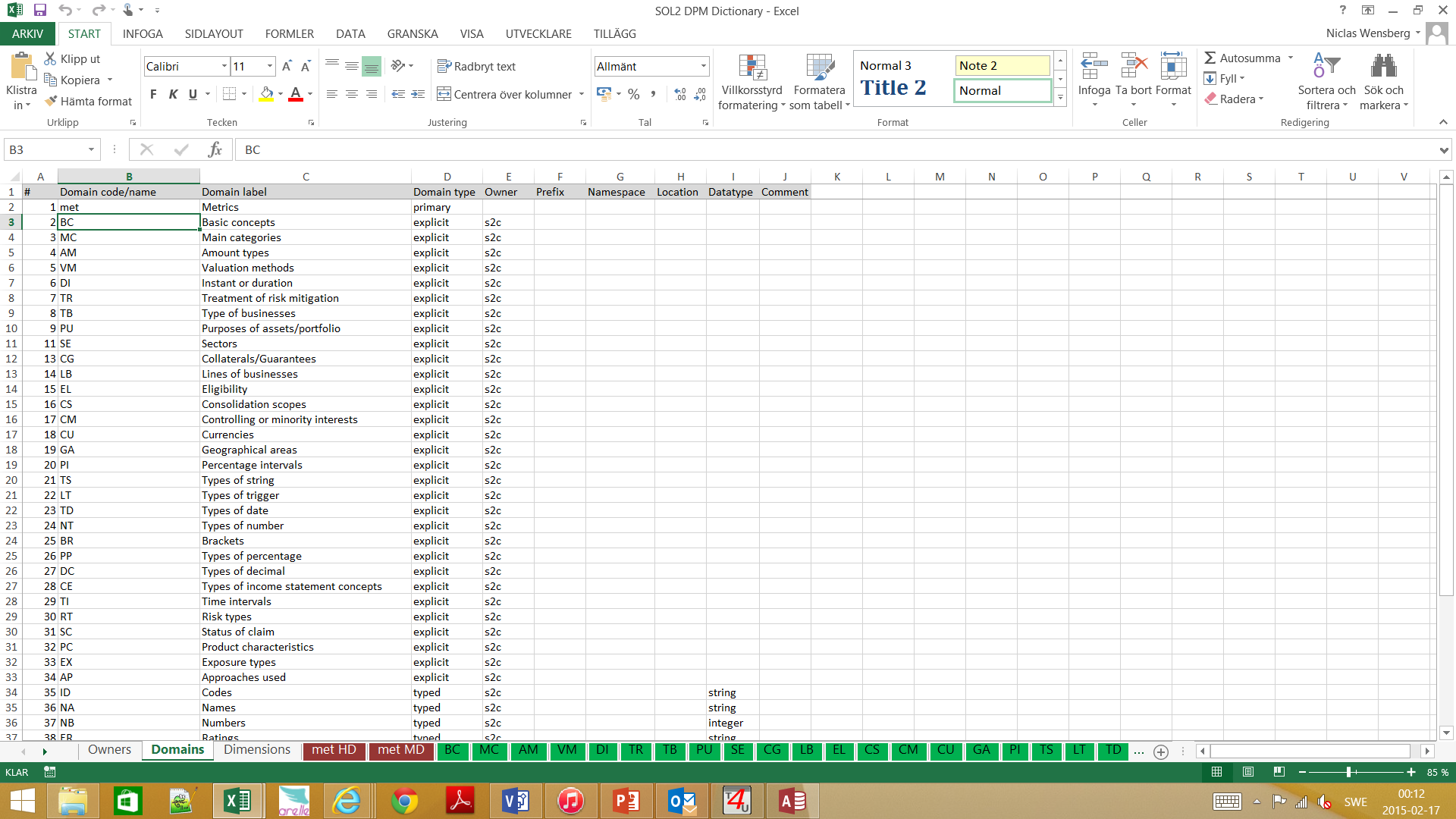The image size is (1456, 819).
Task: Toggle Radbryt text wrap
Action: [476, 66]
